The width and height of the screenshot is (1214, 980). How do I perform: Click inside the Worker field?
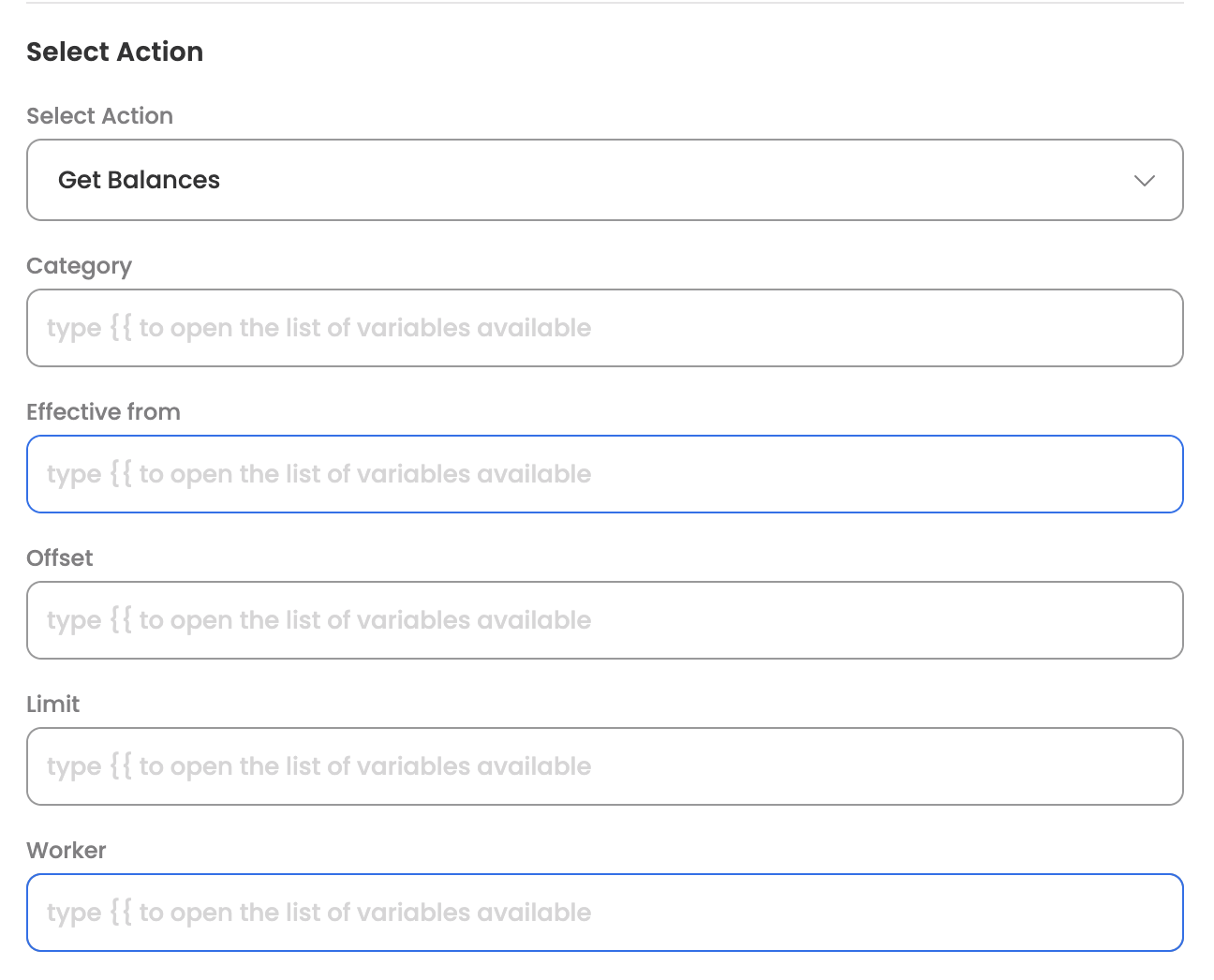[843, 913]
